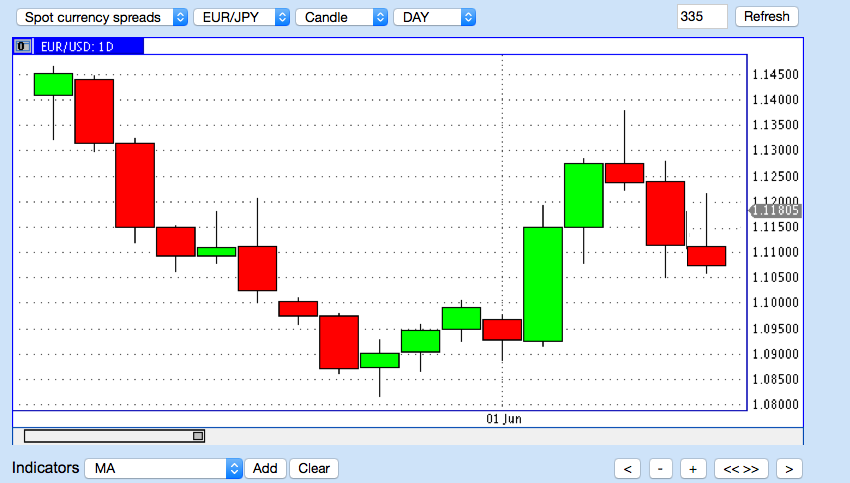The image size is (850, 483).
Task: Click the zoom out - button
Action: click(x=660, y=469)
